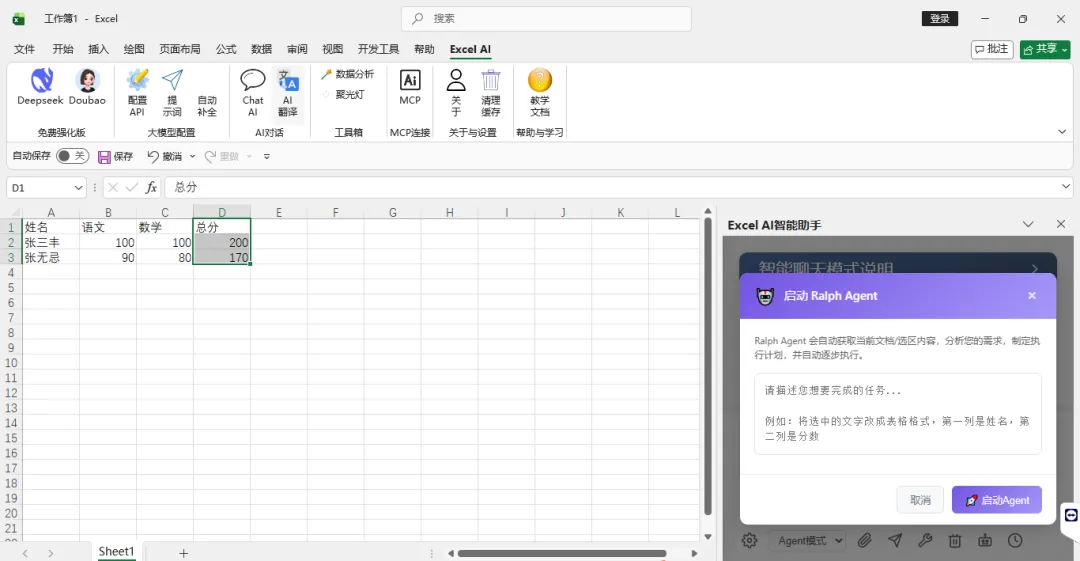Click the trash icon in assistant toolbar

[955, 541]
